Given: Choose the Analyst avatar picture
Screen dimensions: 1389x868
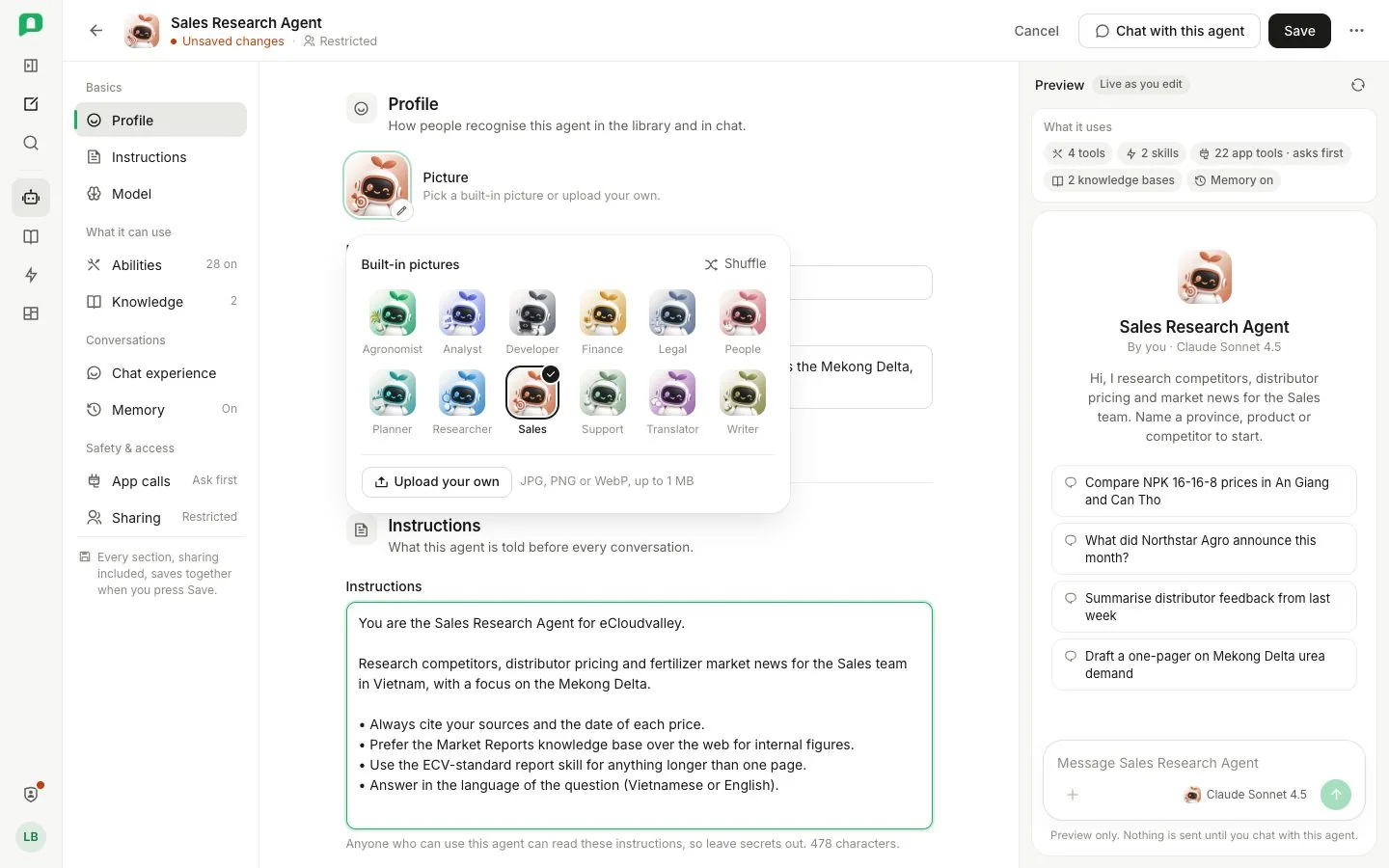Looking at the screenshot, I should [462, 322].
